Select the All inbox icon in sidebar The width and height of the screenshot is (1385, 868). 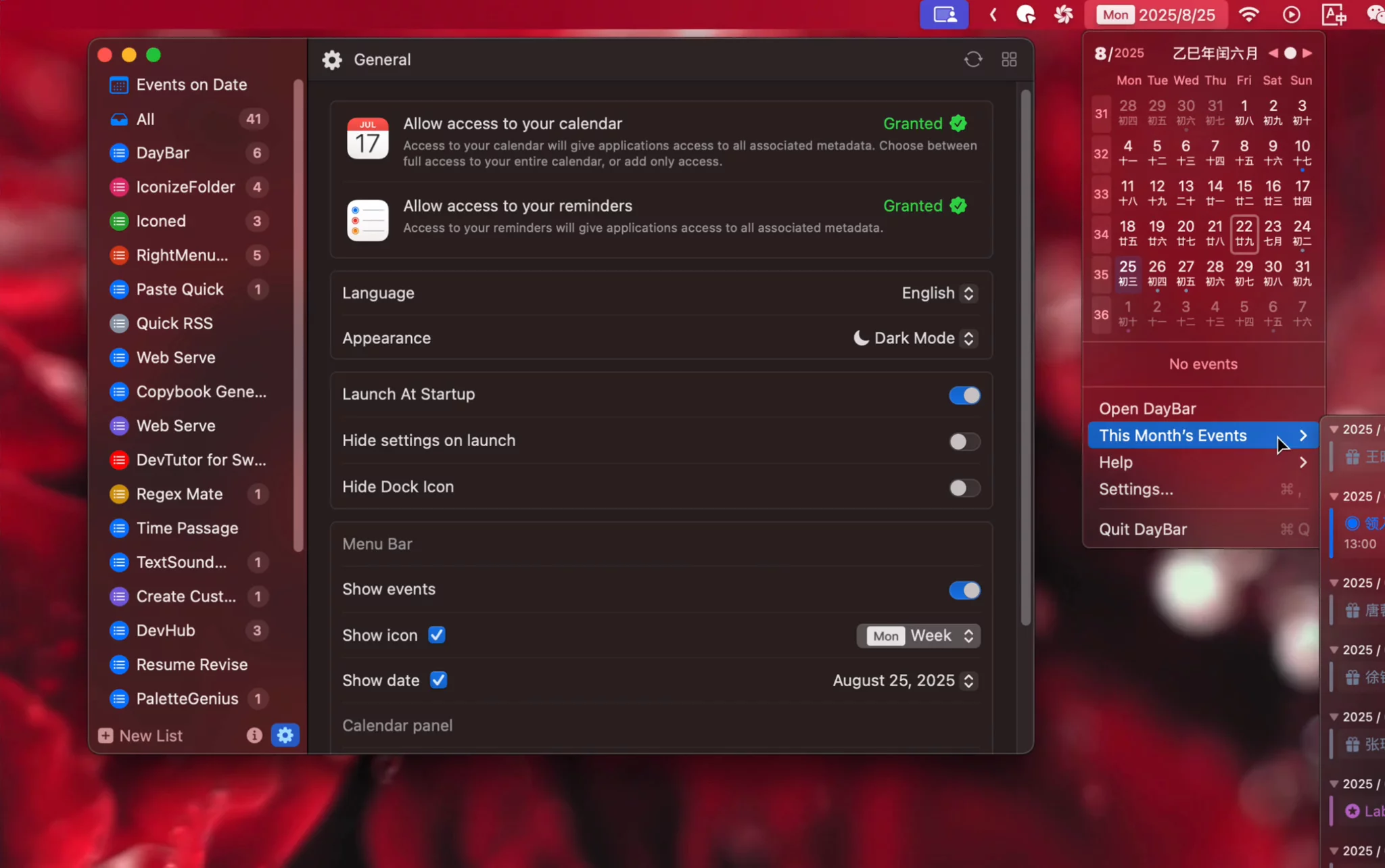coord(119,120)
